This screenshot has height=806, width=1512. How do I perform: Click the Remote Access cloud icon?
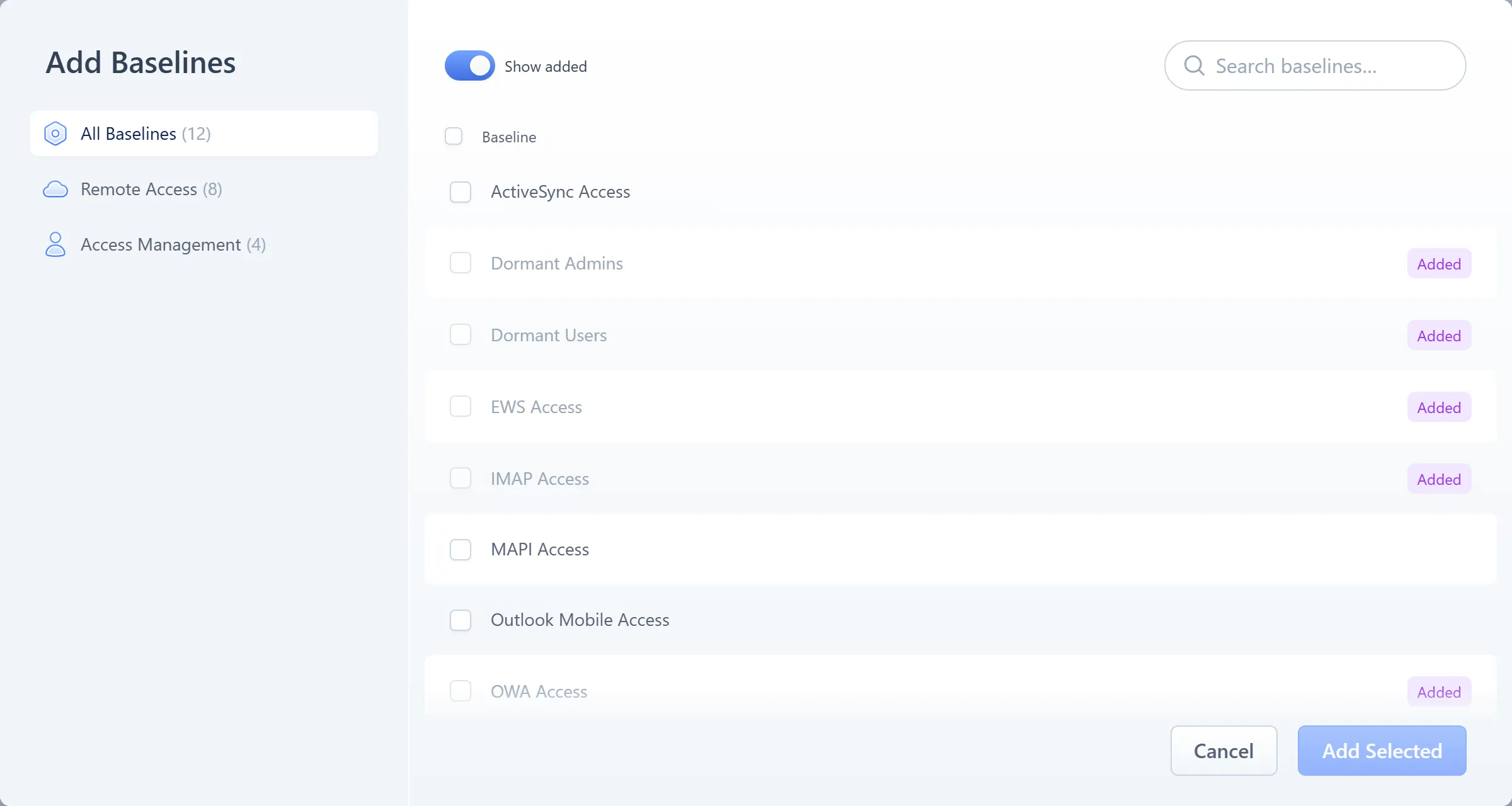55,189
